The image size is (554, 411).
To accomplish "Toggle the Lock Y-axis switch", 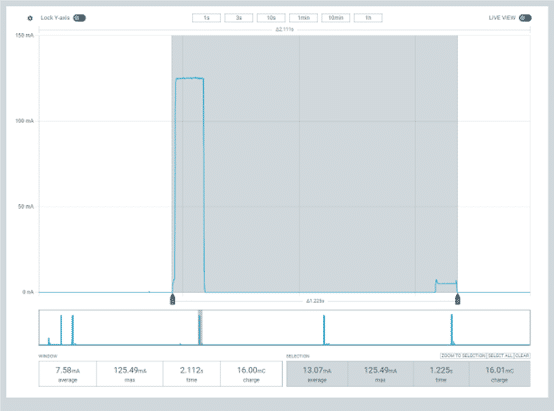I will coord(79,18).
